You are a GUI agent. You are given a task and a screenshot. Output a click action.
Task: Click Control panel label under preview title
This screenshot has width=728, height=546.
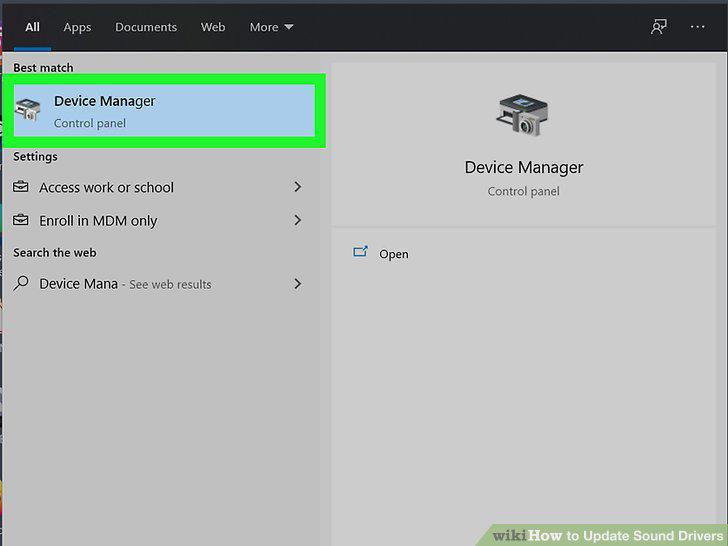(523, 191)
